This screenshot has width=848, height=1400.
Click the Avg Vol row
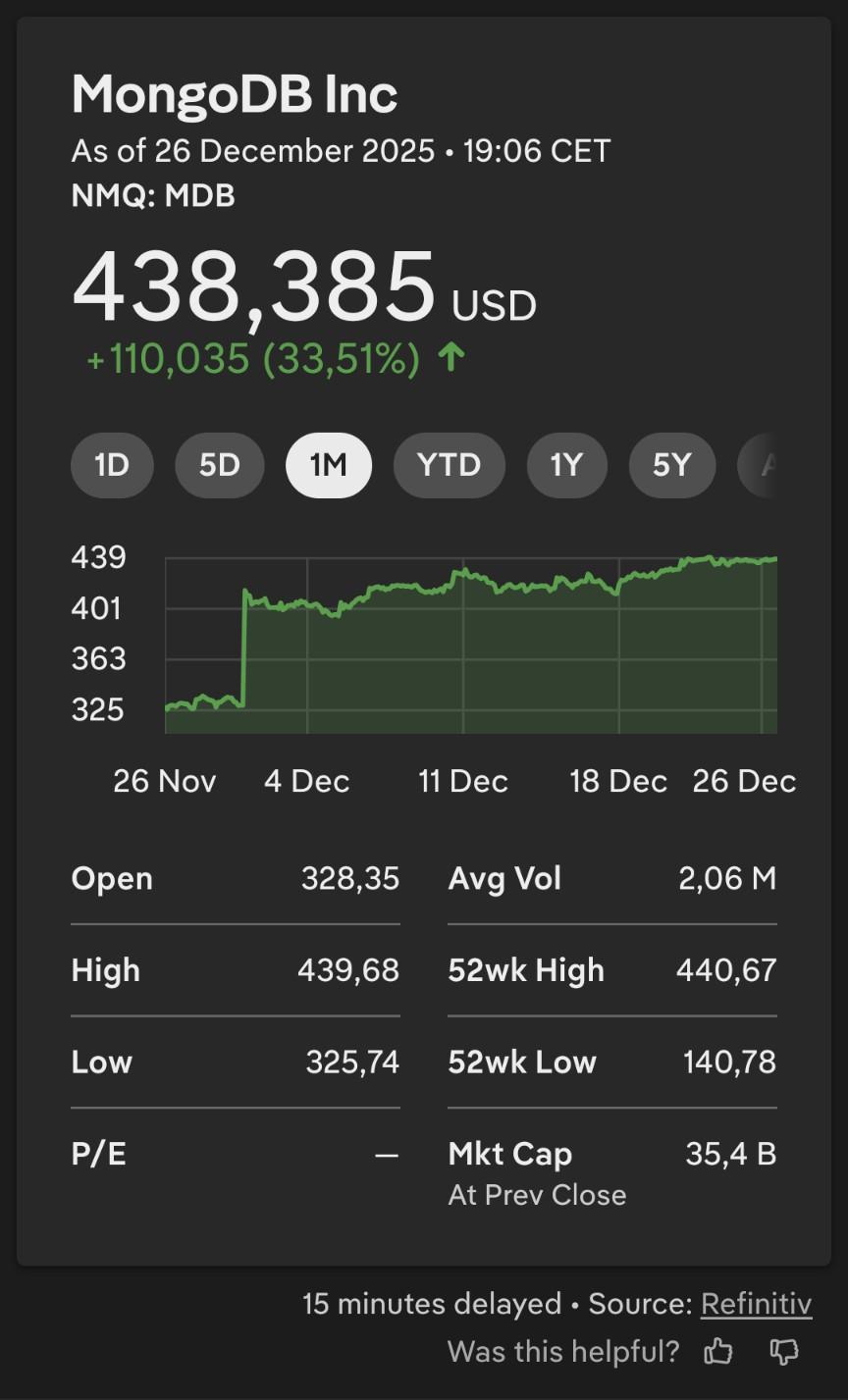pos(611,878)
